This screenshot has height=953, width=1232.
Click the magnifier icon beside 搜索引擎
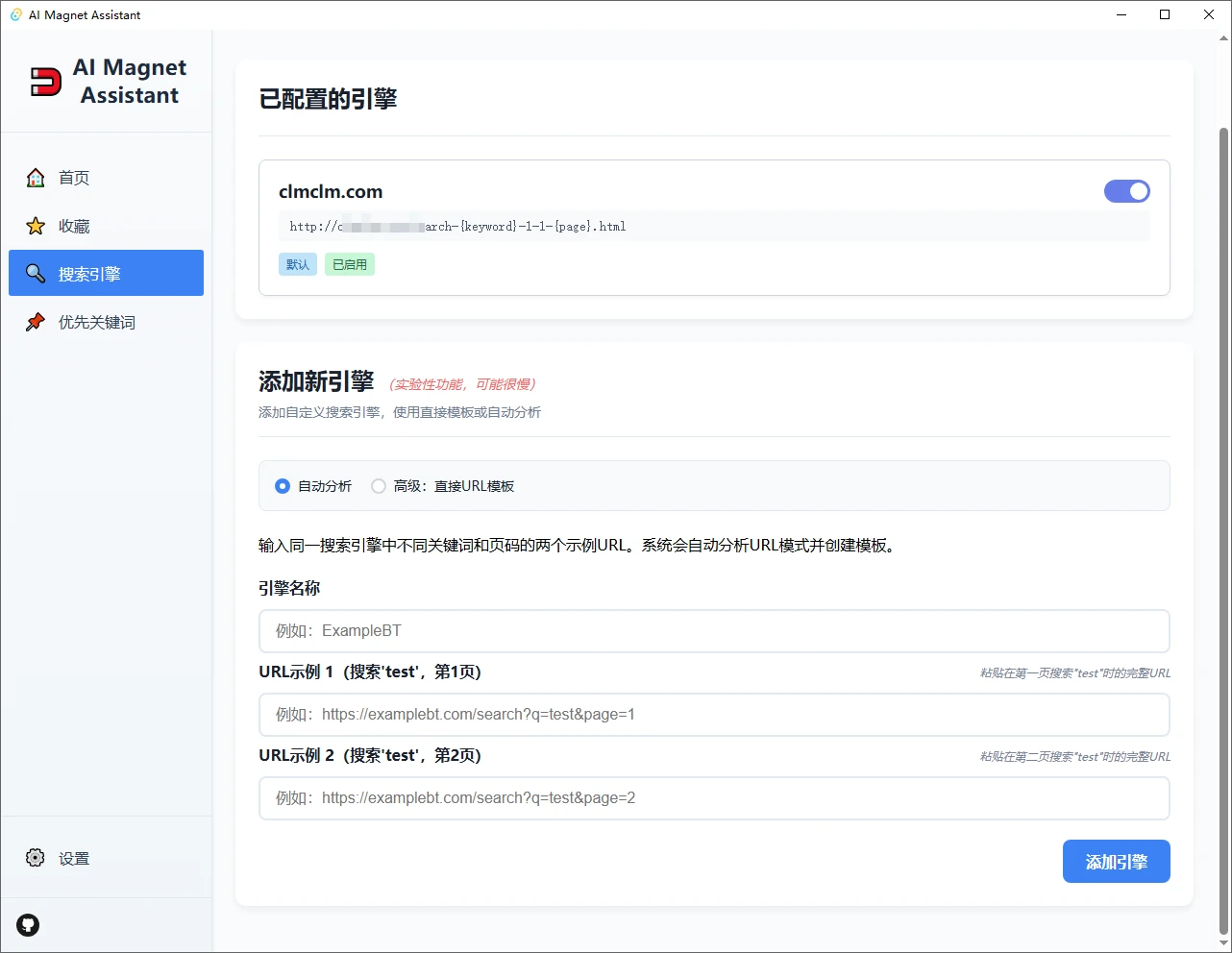pos(36,274)
